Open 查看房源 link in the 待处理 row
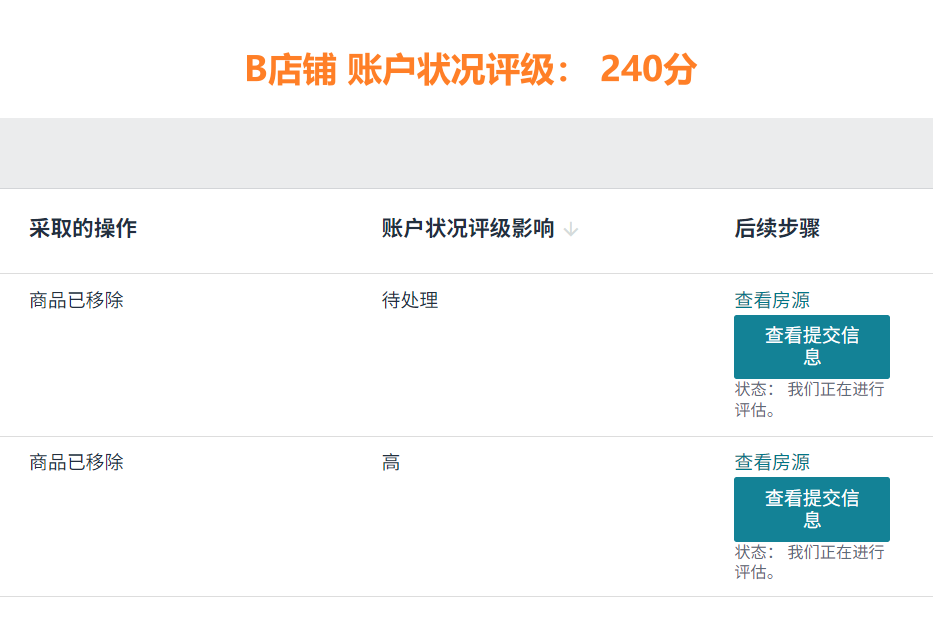The width and height of the screenshot is (933, 627). point(772,300)
